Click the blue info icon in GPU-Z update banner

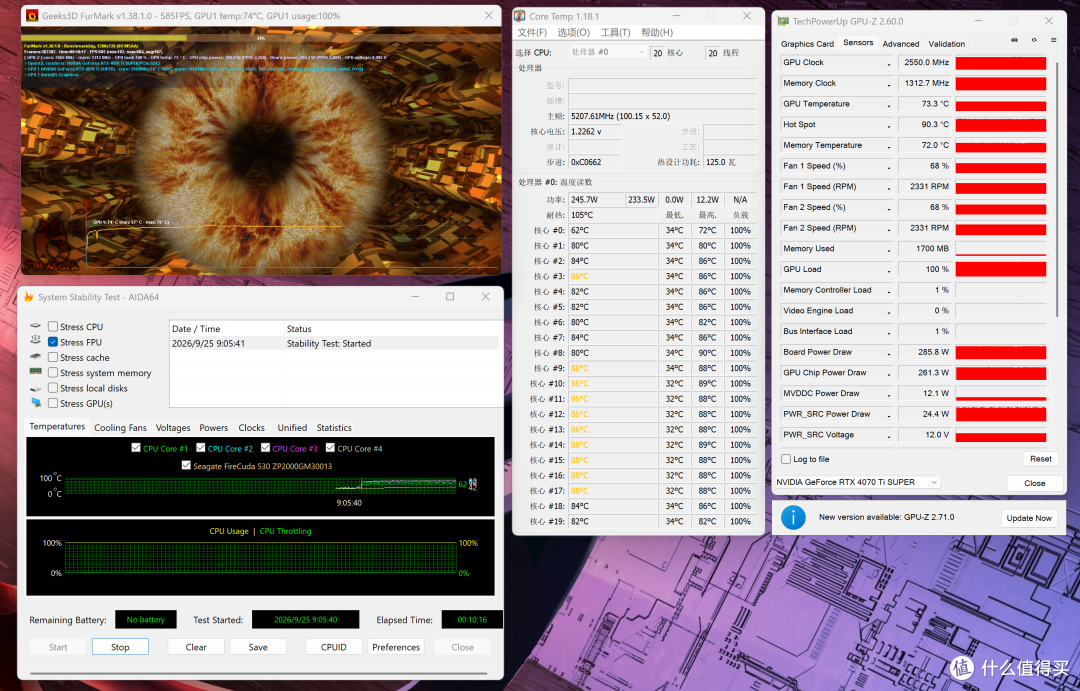tap(793, 517)
